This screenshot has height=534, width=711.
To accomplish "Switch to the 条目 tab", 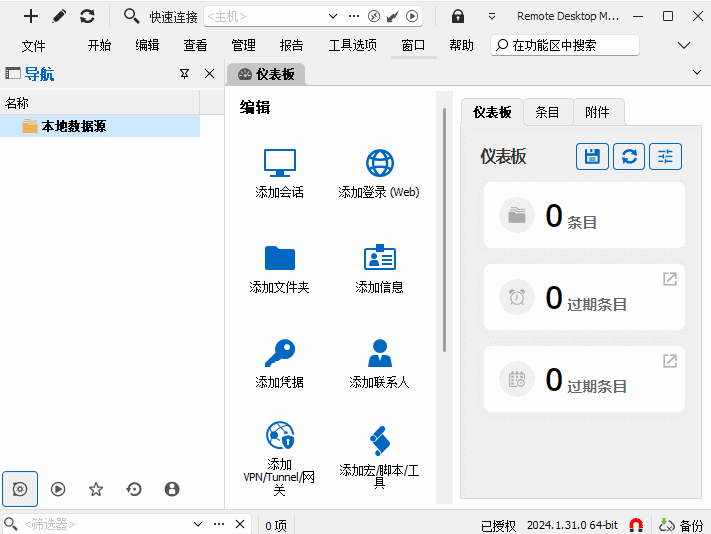I will click(547, 112).
